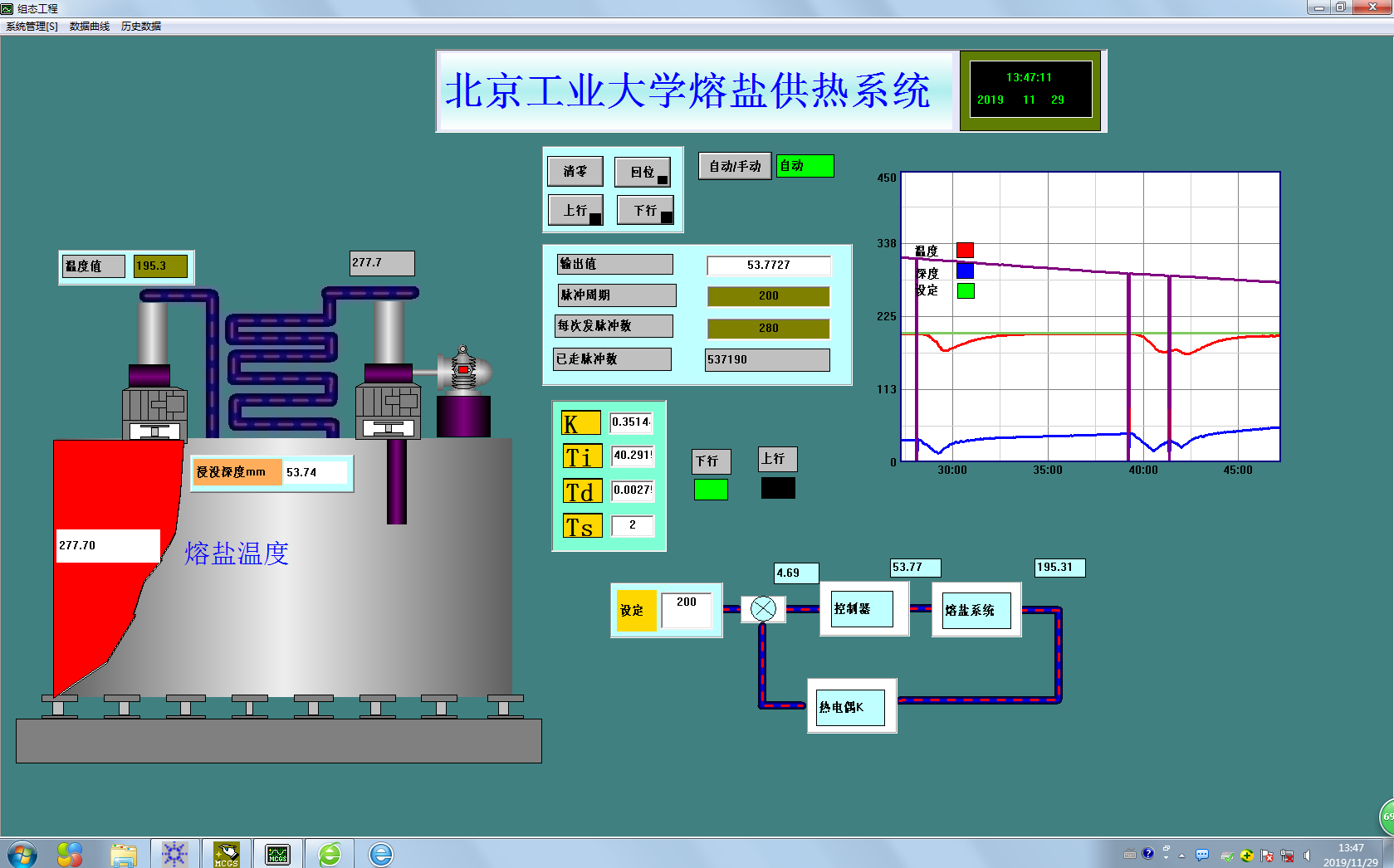1394x868 pixels.
Task: Click the yellow 设定 label block
Action: 637,611
